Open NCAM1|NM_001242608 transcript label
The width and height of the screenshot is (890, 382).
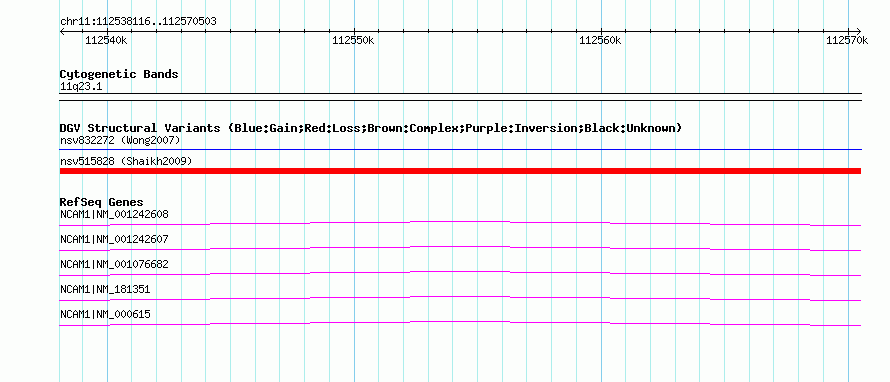coord(114,215)
